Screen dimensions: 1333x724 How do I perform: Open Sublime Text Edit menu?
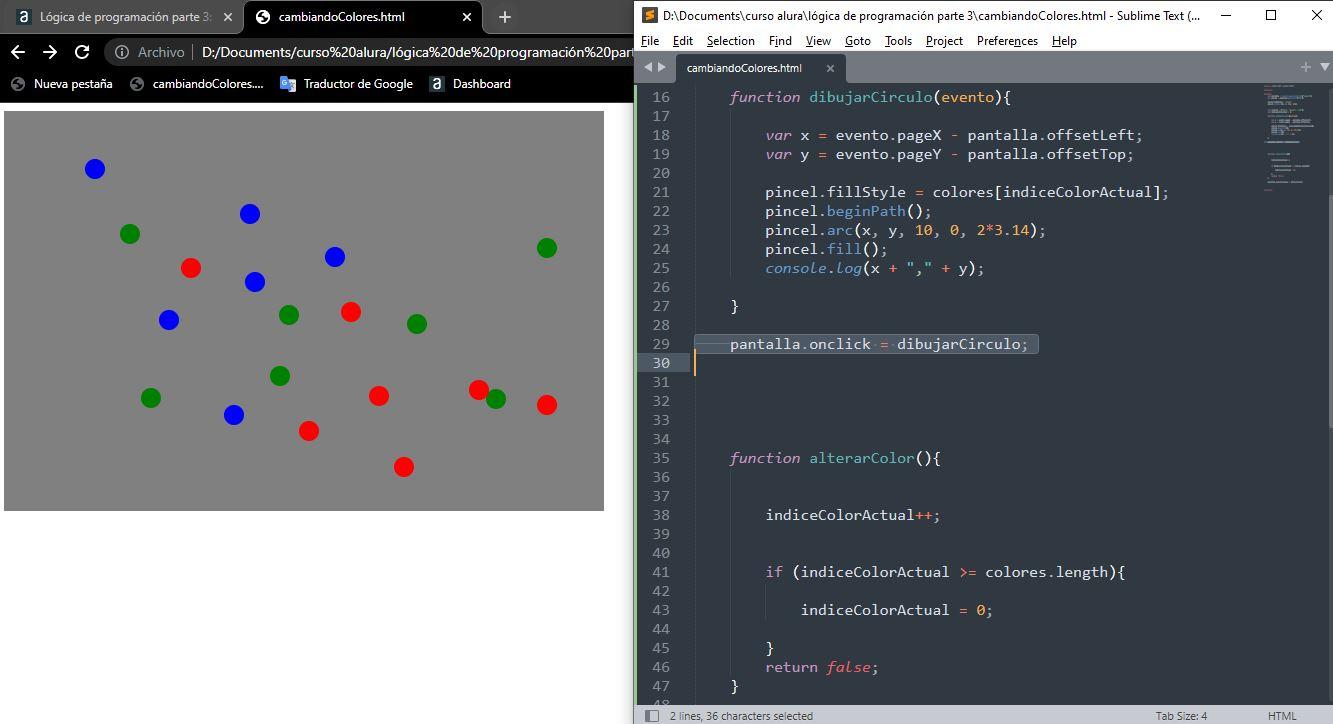pyautogui.click(x=683, y=41)
